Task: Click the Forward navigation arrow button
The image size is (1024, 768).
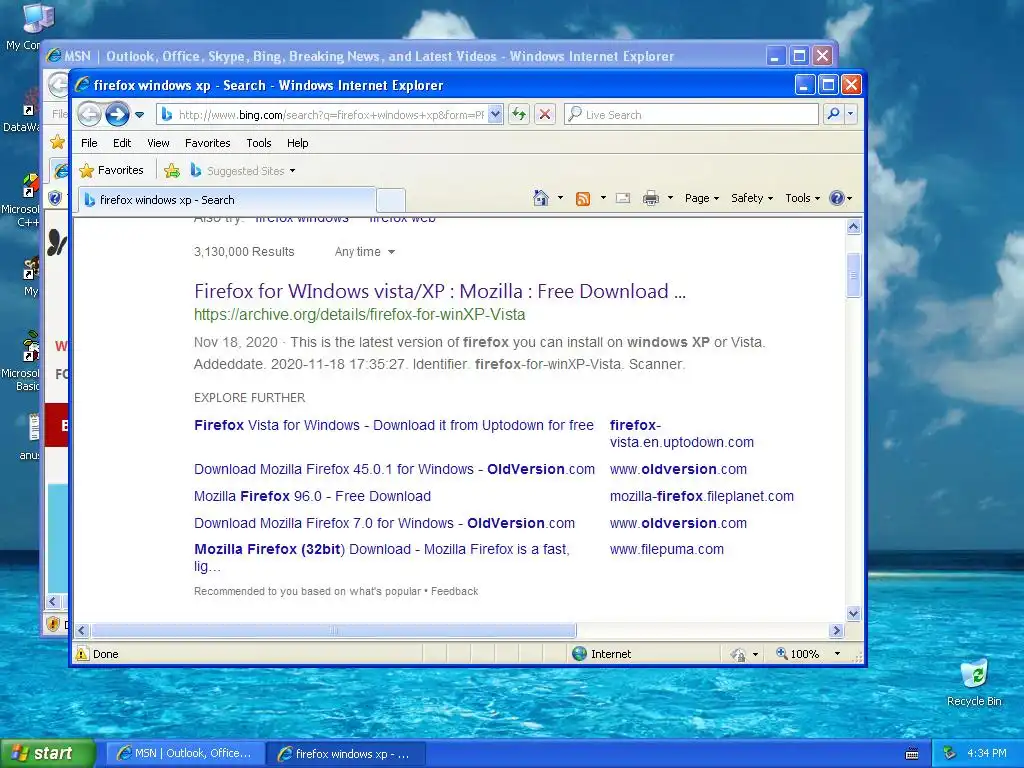Action: click(118, 114)
